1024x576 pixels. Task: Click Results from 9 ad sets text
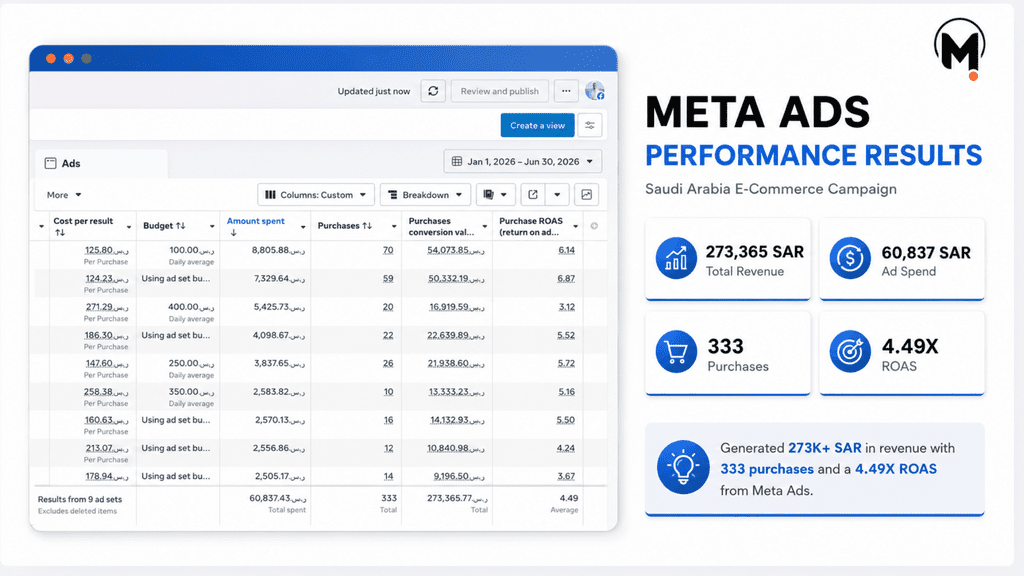[x=80, y=499]
